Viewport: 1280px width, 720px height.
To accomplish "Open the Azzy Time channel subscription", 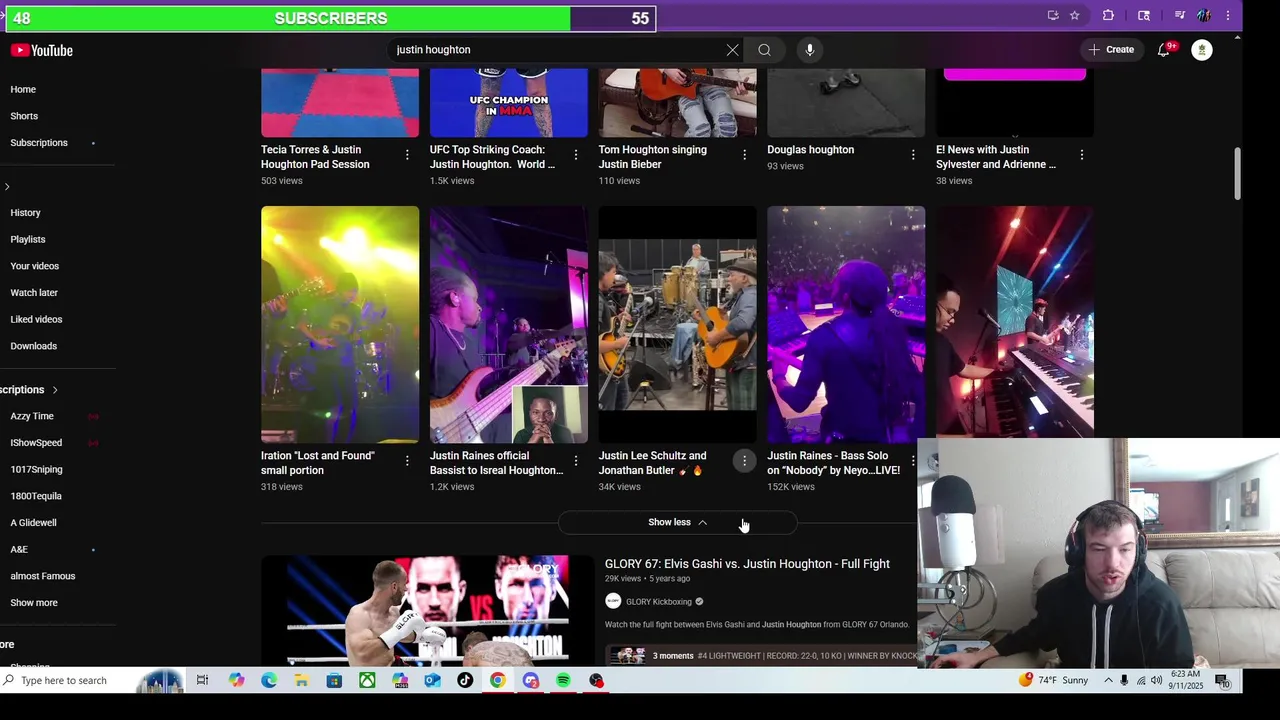I will pos(32,416).
